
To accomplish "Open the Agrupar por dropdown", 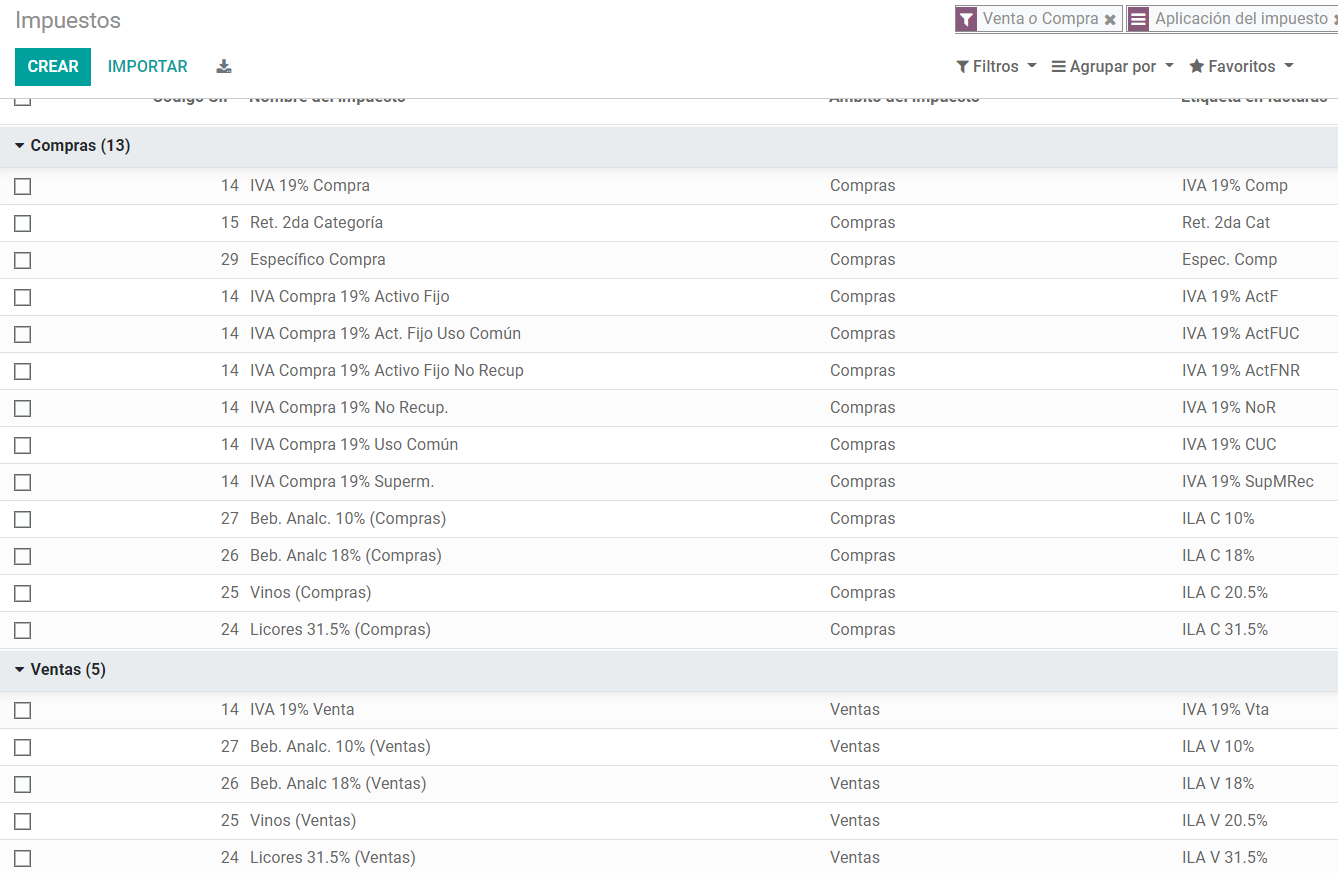I will [x=1112, y=67].
